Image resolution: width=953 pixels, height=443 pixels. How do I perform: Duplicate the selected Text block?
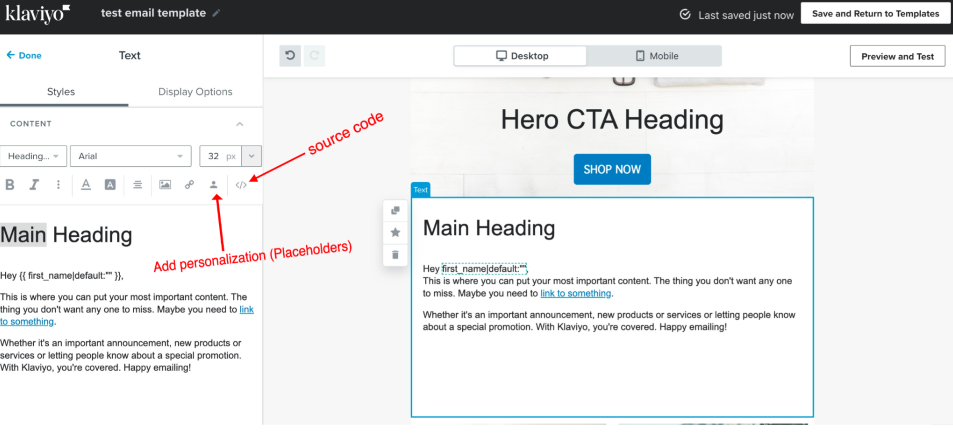[x=396, y=210]
